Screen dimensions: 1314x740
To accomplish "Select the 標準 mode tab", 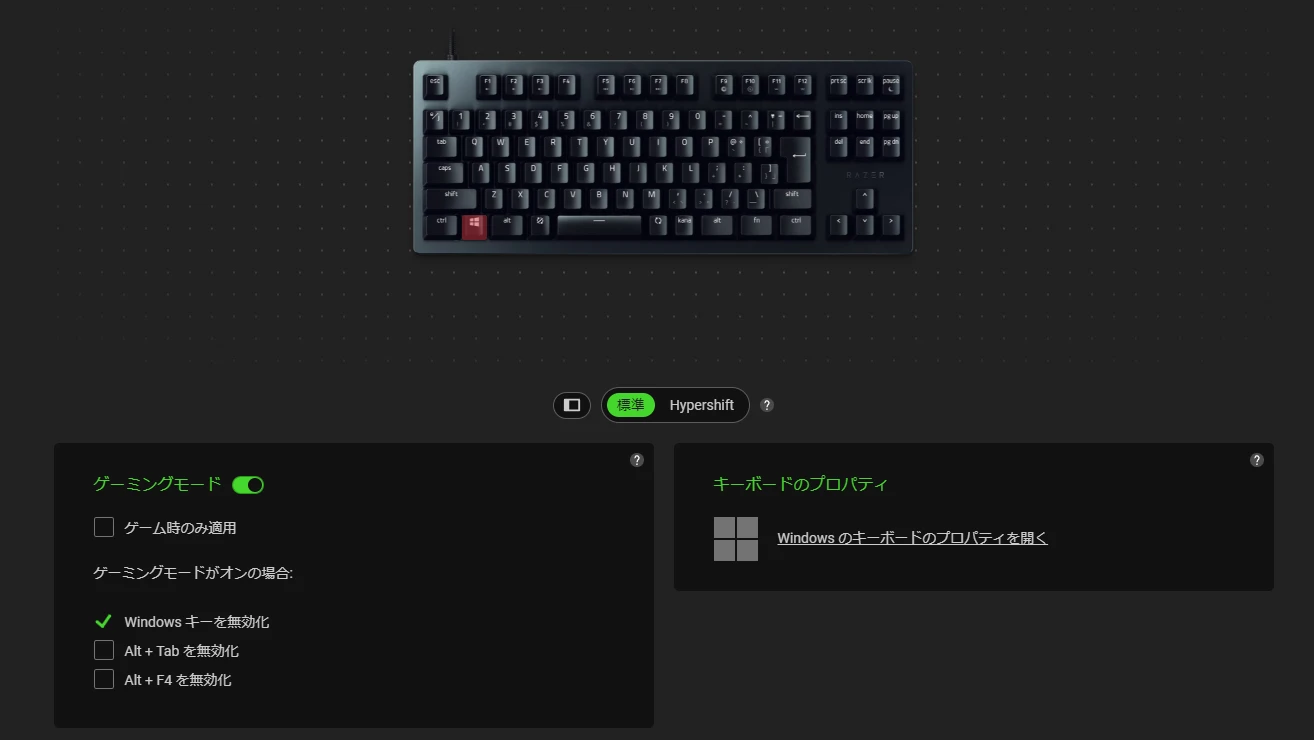I will [631, 405].
